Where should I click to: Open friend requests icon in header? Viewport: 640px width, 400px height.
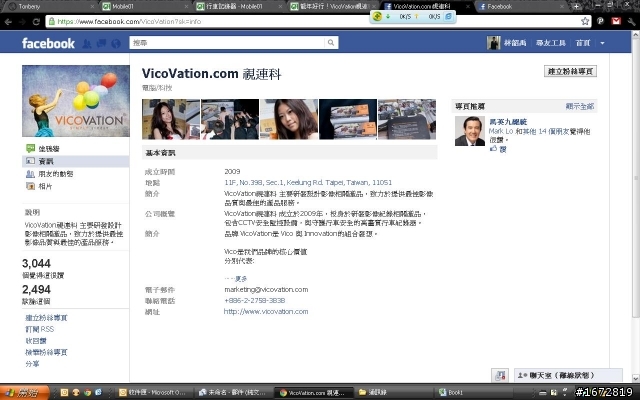coord(87,43)
